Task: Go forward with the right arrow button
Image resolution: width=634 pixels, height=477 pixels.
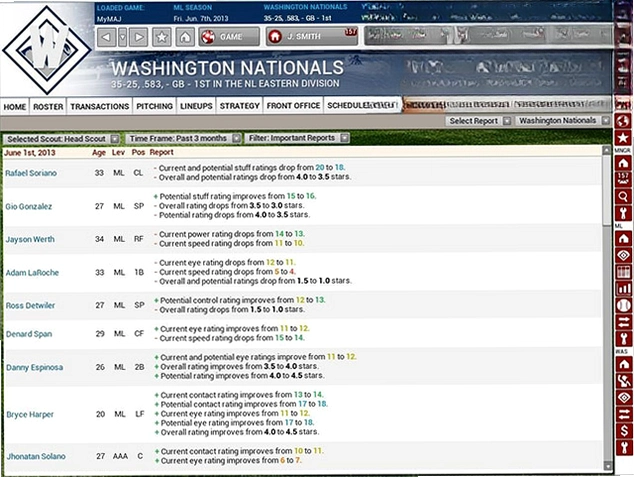Action: (139, 37)
